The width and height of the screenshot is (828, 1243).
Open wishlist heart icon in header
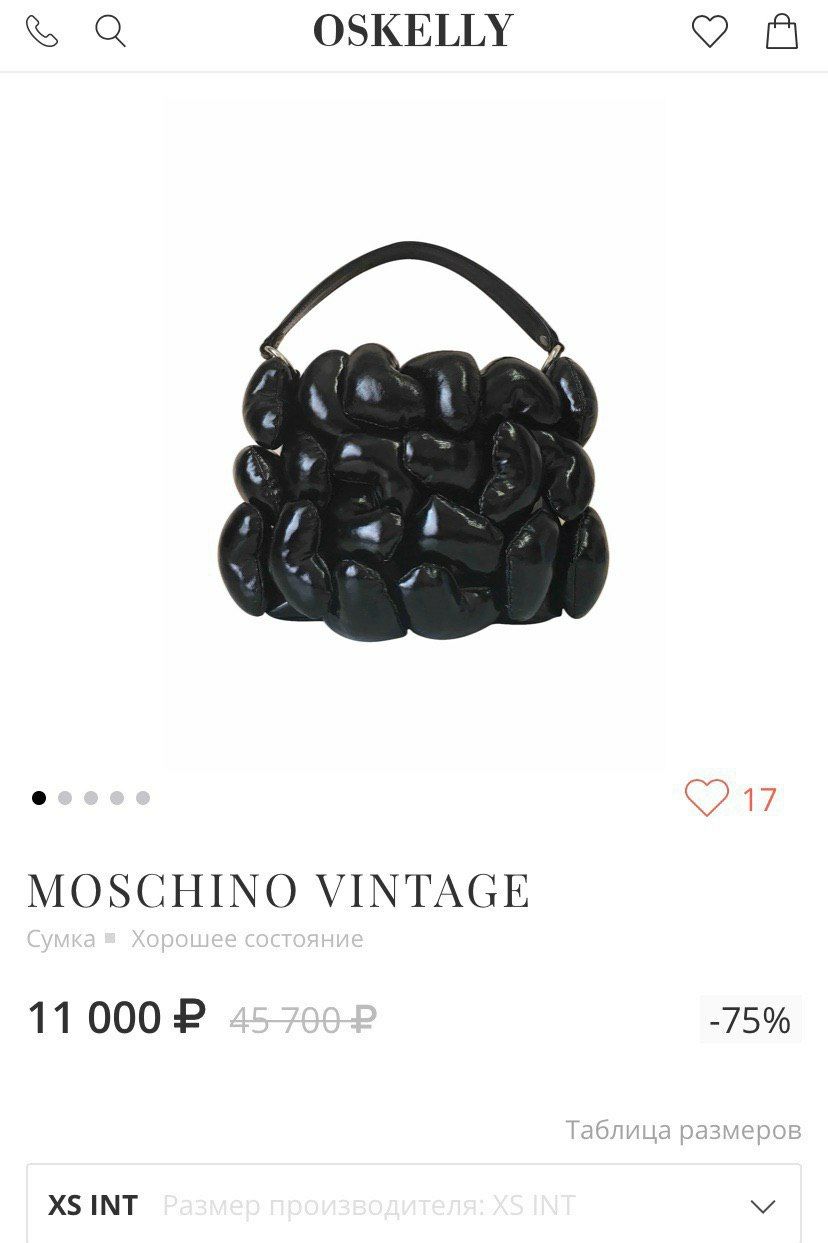click(710, 32)
